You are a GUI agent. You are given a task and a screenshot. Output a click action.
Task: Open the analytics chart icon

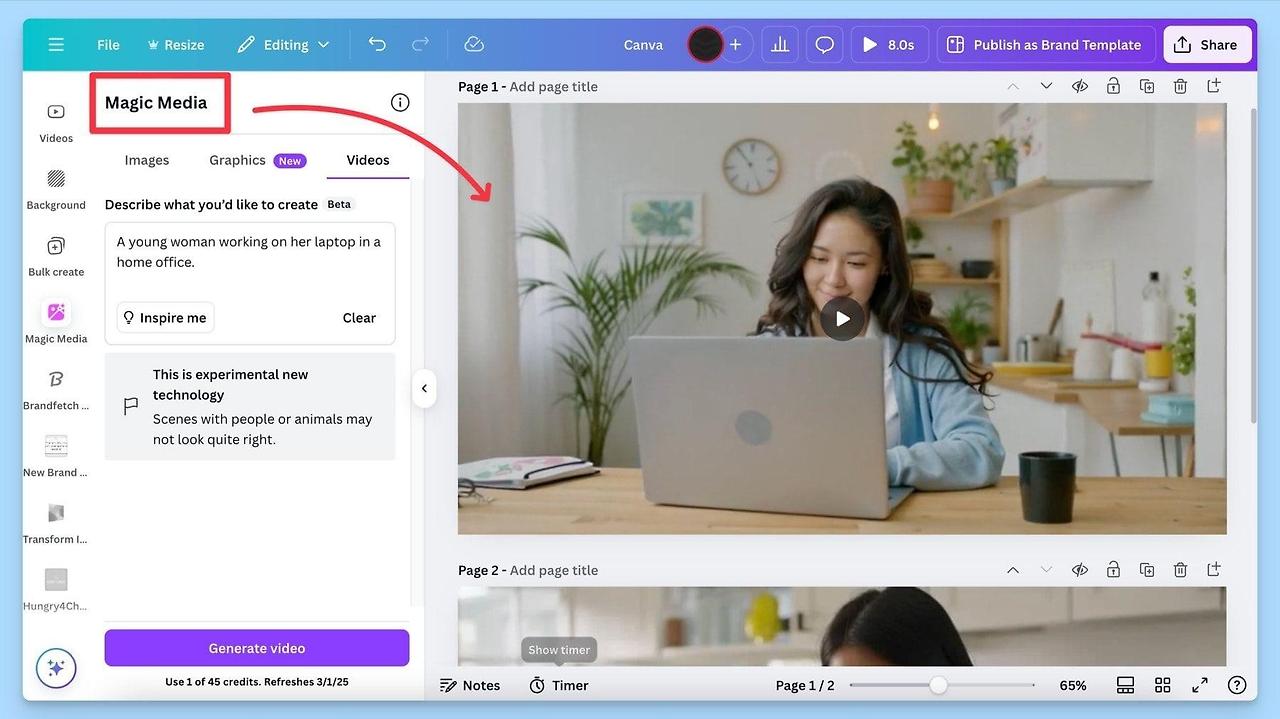pyautogui.click(x=779, y=45)
